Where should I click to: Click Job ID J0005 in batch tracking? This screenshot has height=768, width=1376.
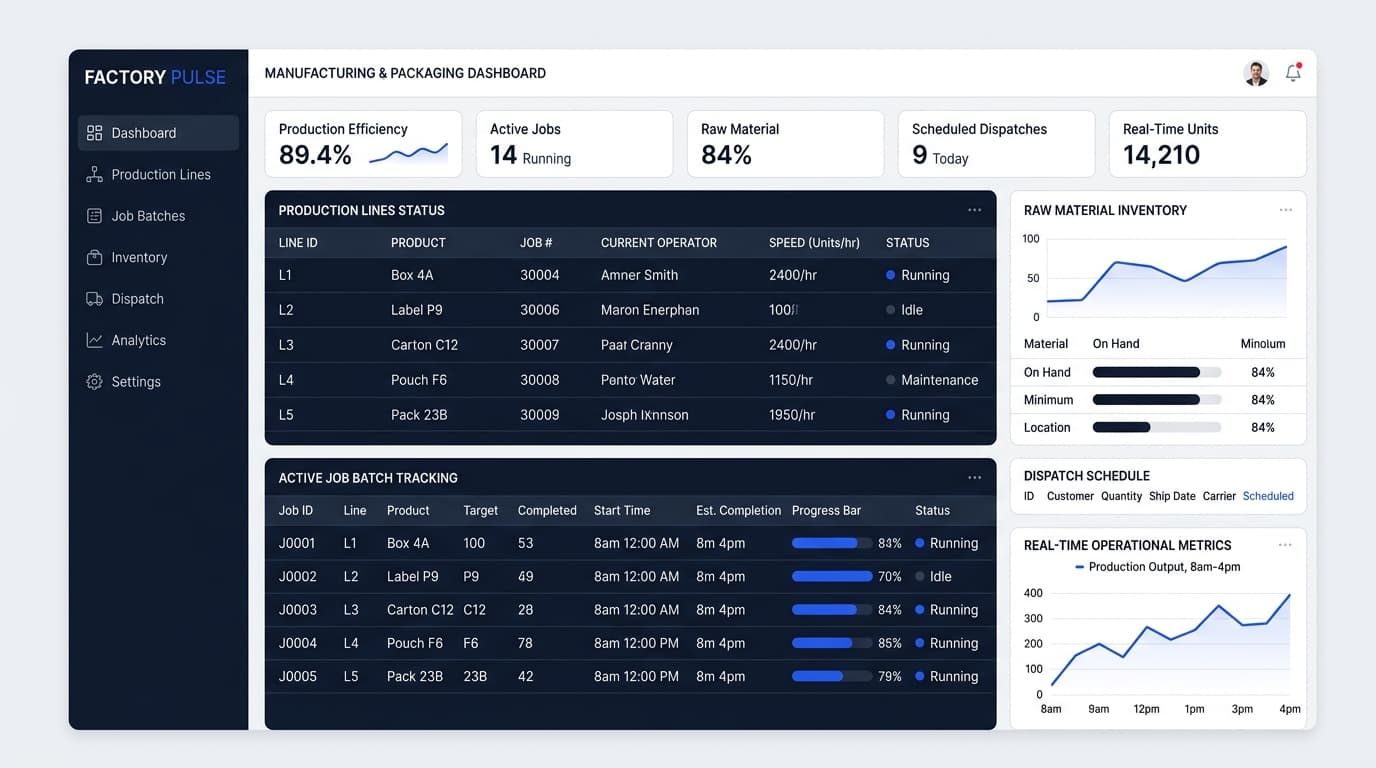297,676
